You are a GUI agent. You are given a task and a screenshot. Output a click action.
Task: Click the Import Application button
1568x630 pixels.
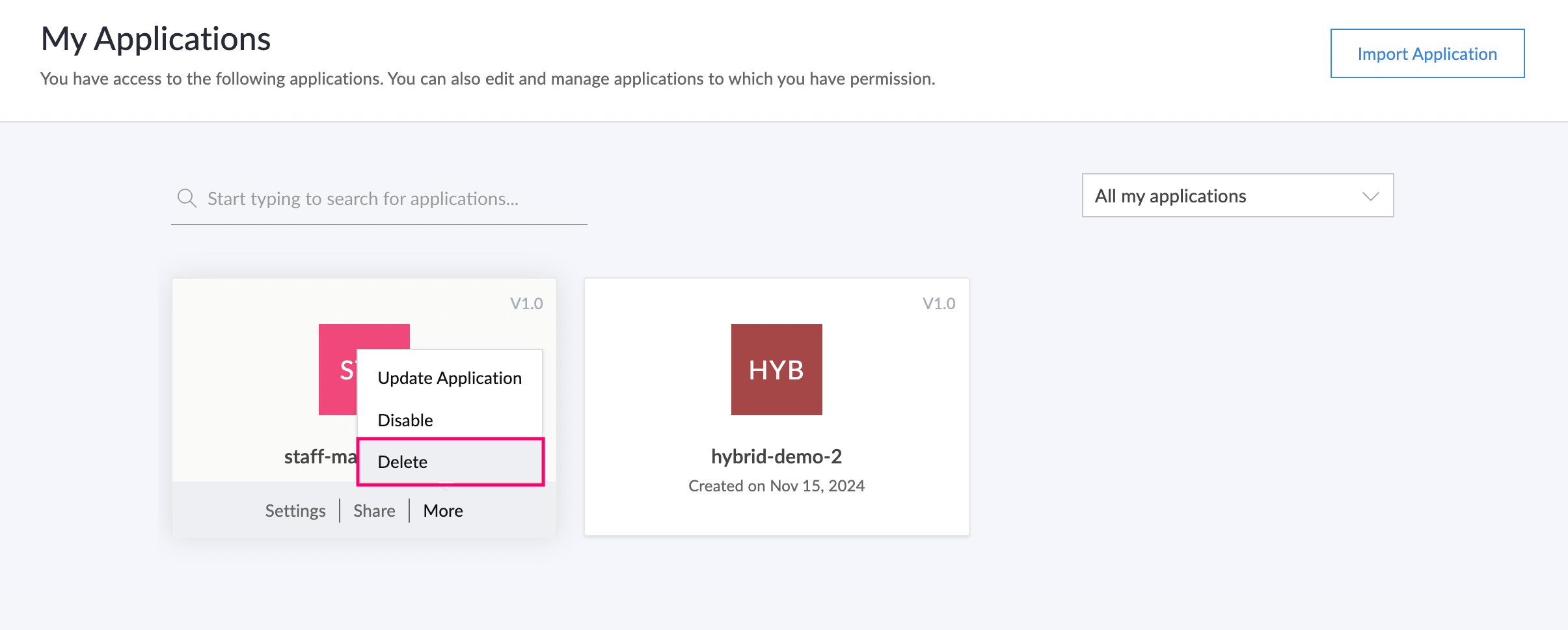1427,53
